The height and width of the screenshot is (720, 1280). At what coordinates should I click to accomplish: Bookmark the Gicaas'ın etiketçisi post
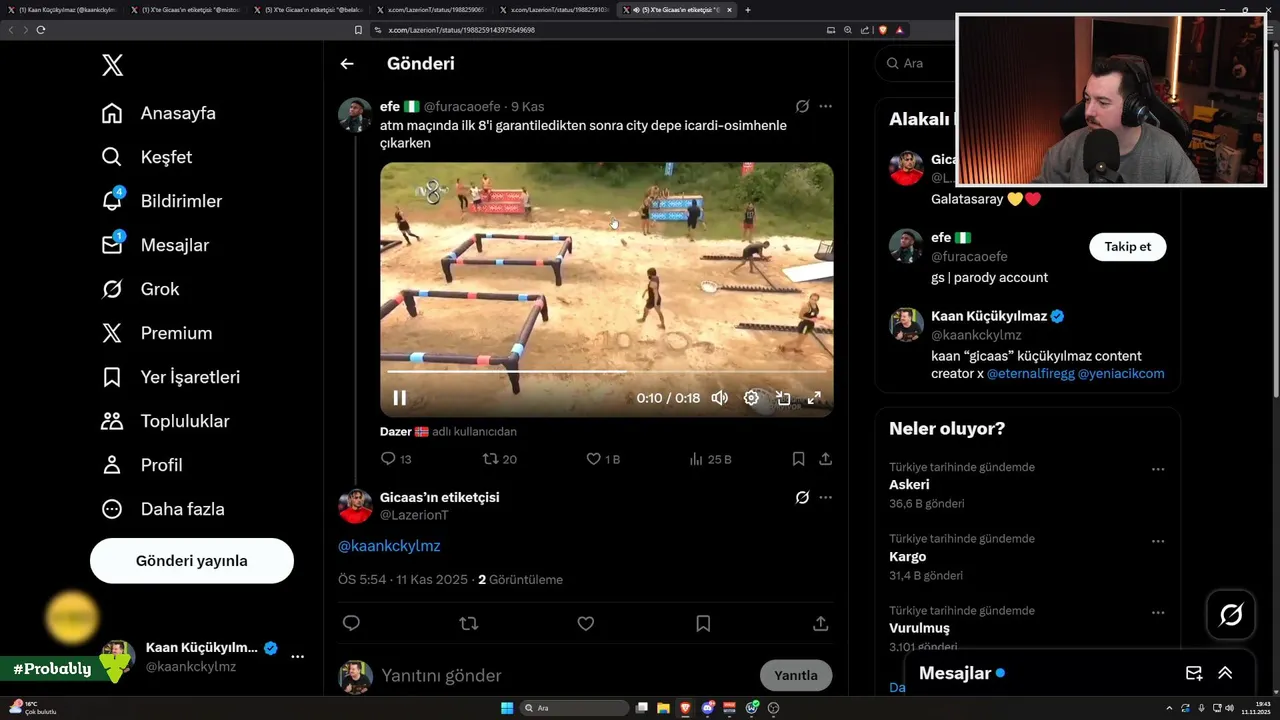(x=703, y=623)
